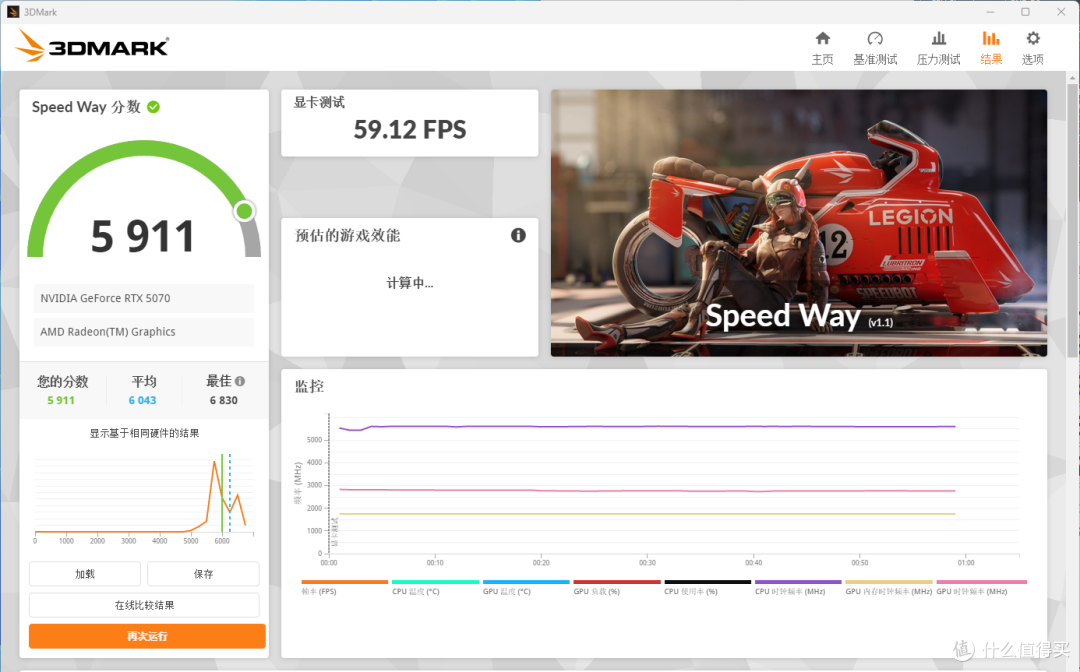Image resolution: width=1080 pixels, height=672 pixels.
Task: Open the 基准测试 benchmark gauge icon
Action: click(875, 39)
